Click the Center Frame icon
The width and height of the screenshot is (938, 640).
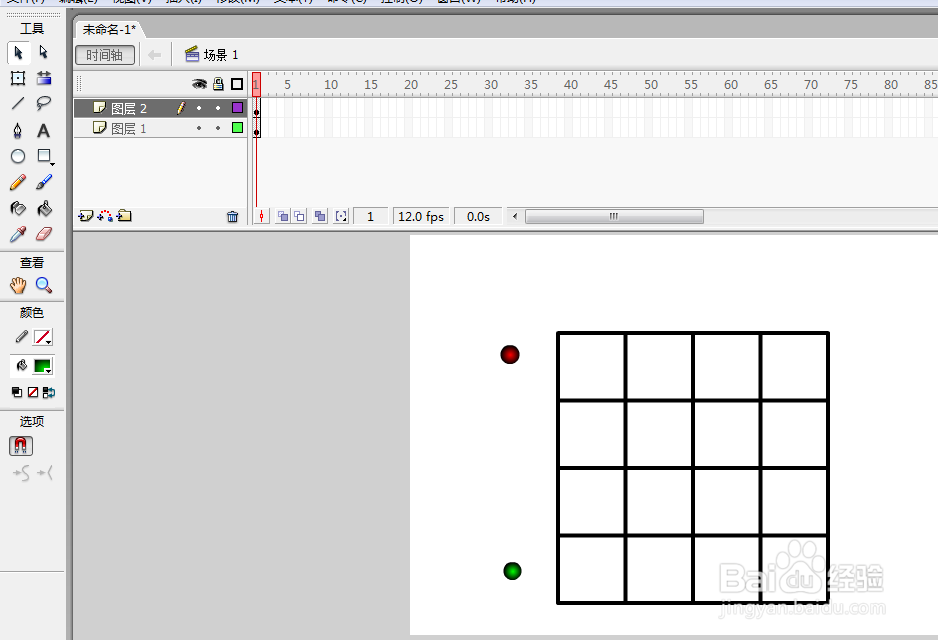(261, 217)
